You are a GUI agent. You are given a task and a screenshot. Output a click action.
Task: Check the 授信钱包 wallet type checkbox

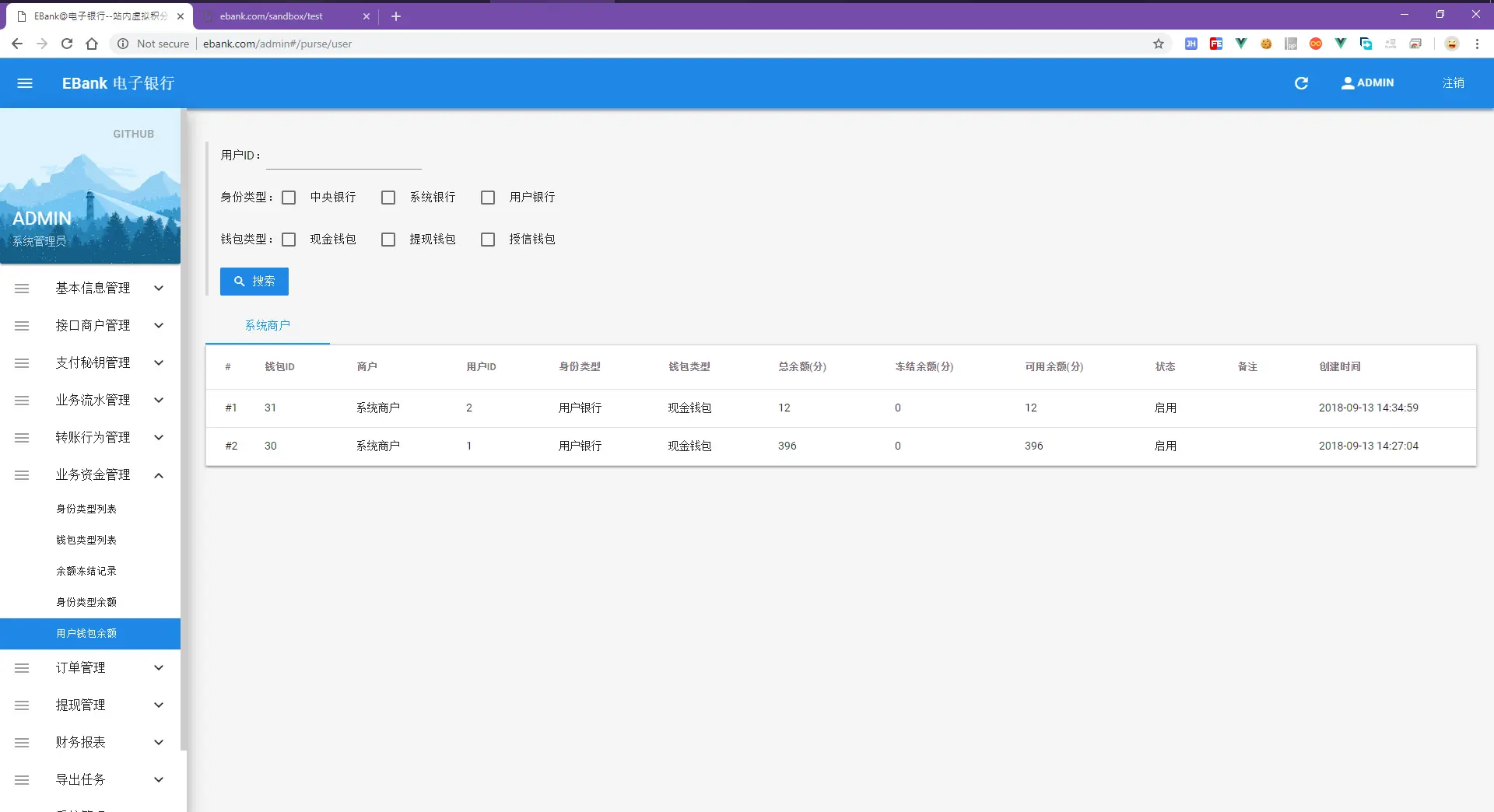click(x=488, y=240)
